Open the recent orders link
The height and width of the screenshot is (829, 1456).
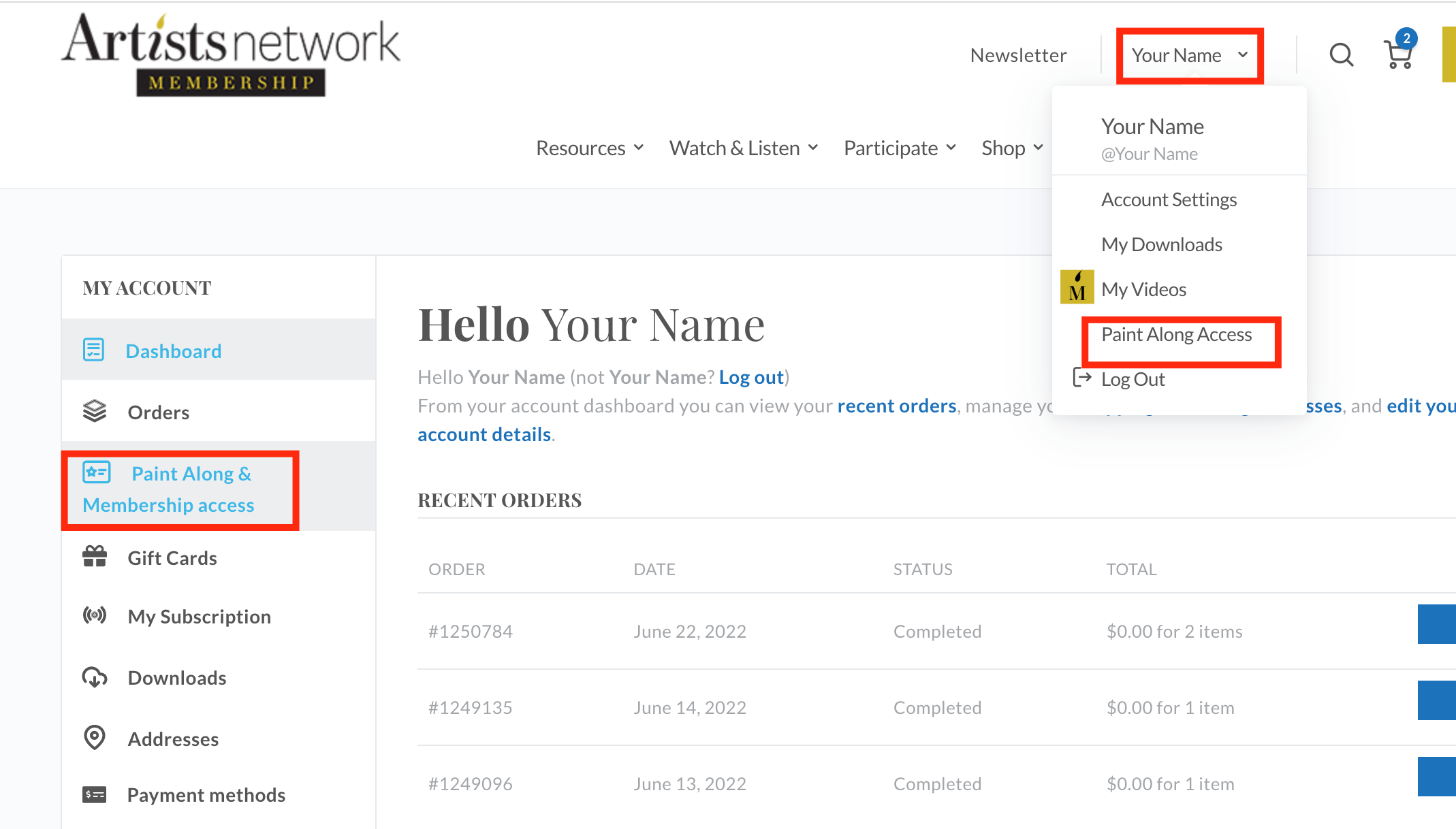pos(897,406)
